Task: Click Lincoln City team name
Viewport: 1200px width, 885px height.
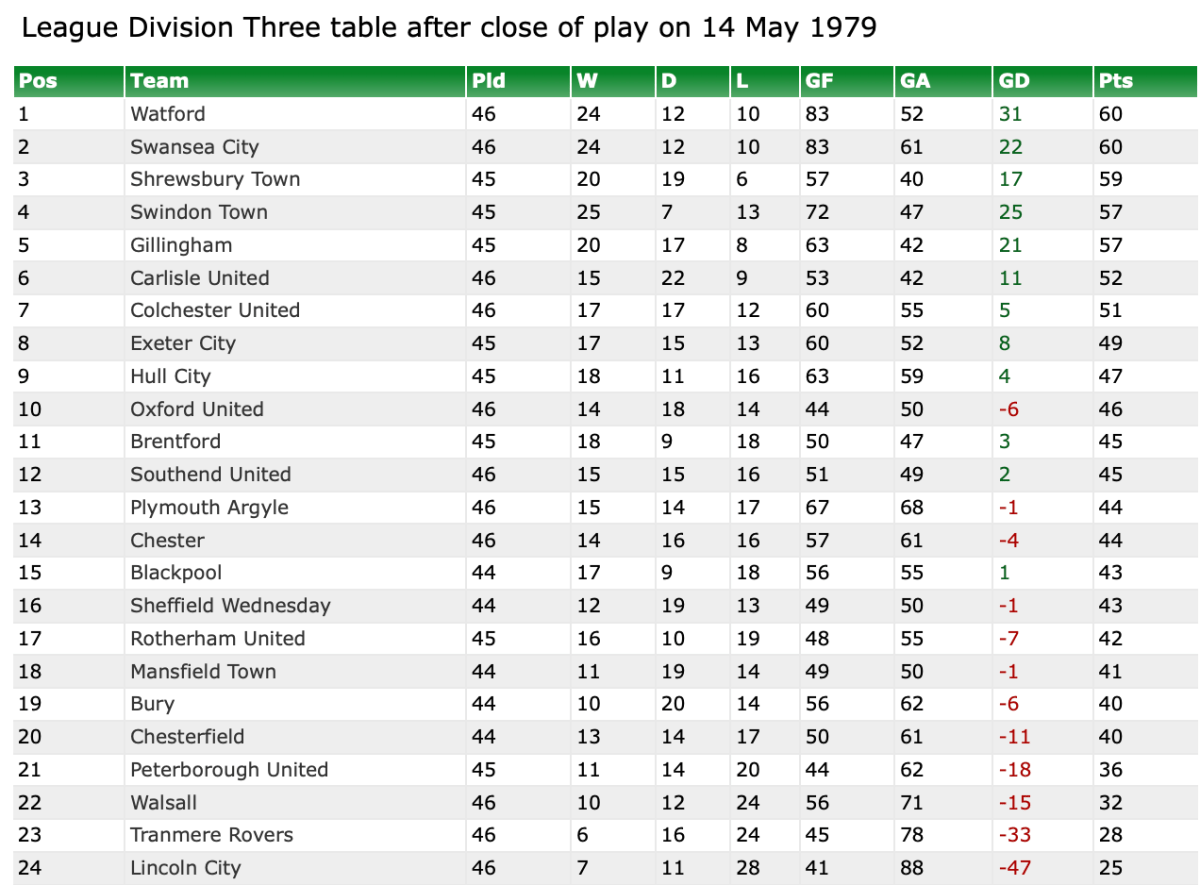Action: point(185,868)
